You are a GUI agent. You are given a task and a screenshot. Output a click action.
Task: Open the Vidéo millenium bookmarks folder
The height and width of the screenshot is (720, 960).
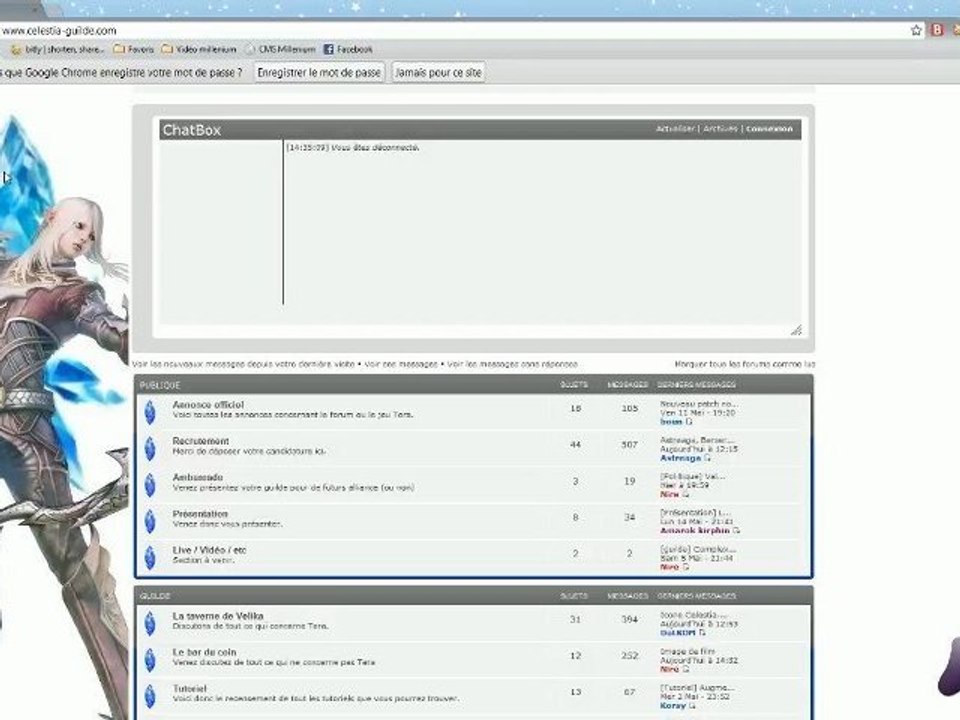pyautogui.click(x=199, y=49)
